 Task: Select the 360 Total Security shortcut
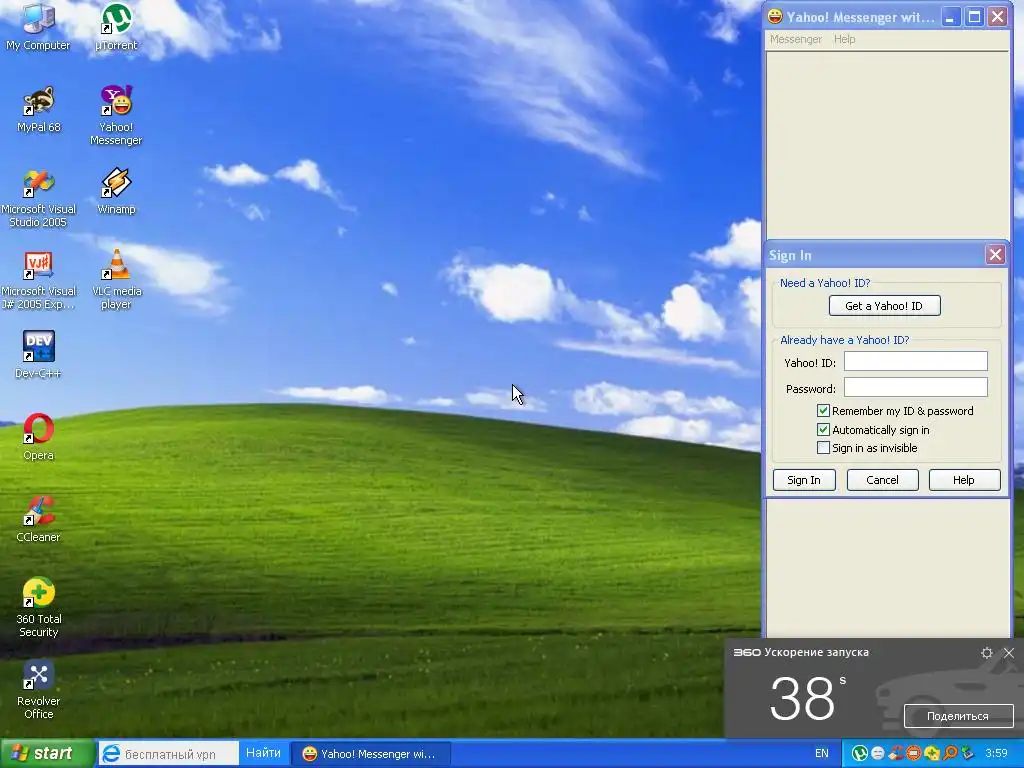39,607
